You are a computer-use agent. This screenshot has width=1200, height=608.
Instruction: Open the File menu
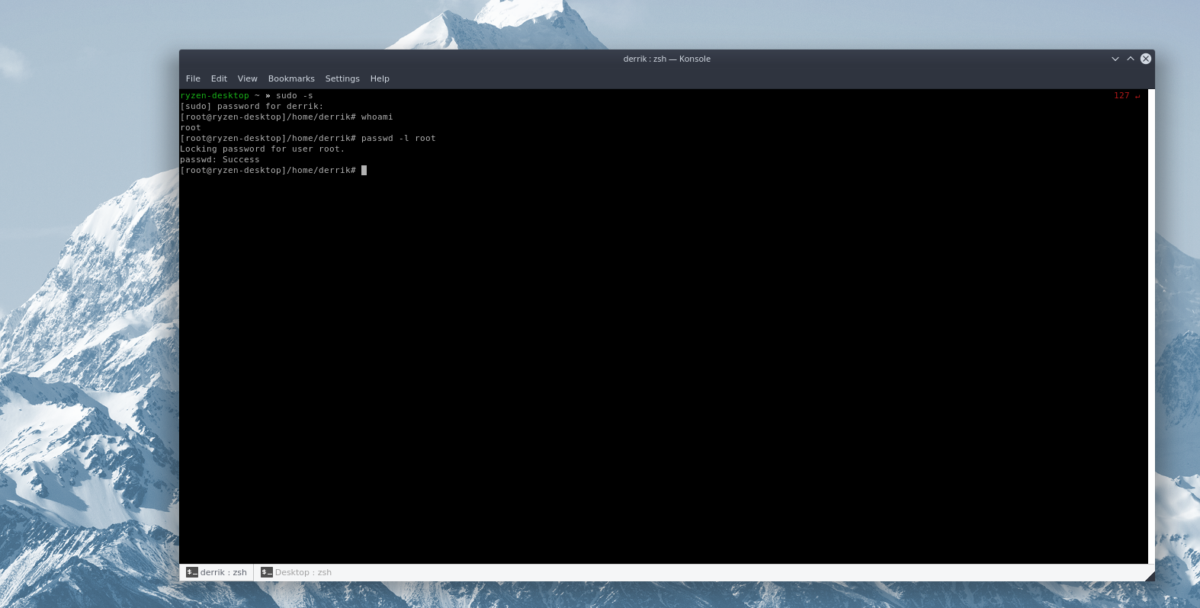click(193, 78)
